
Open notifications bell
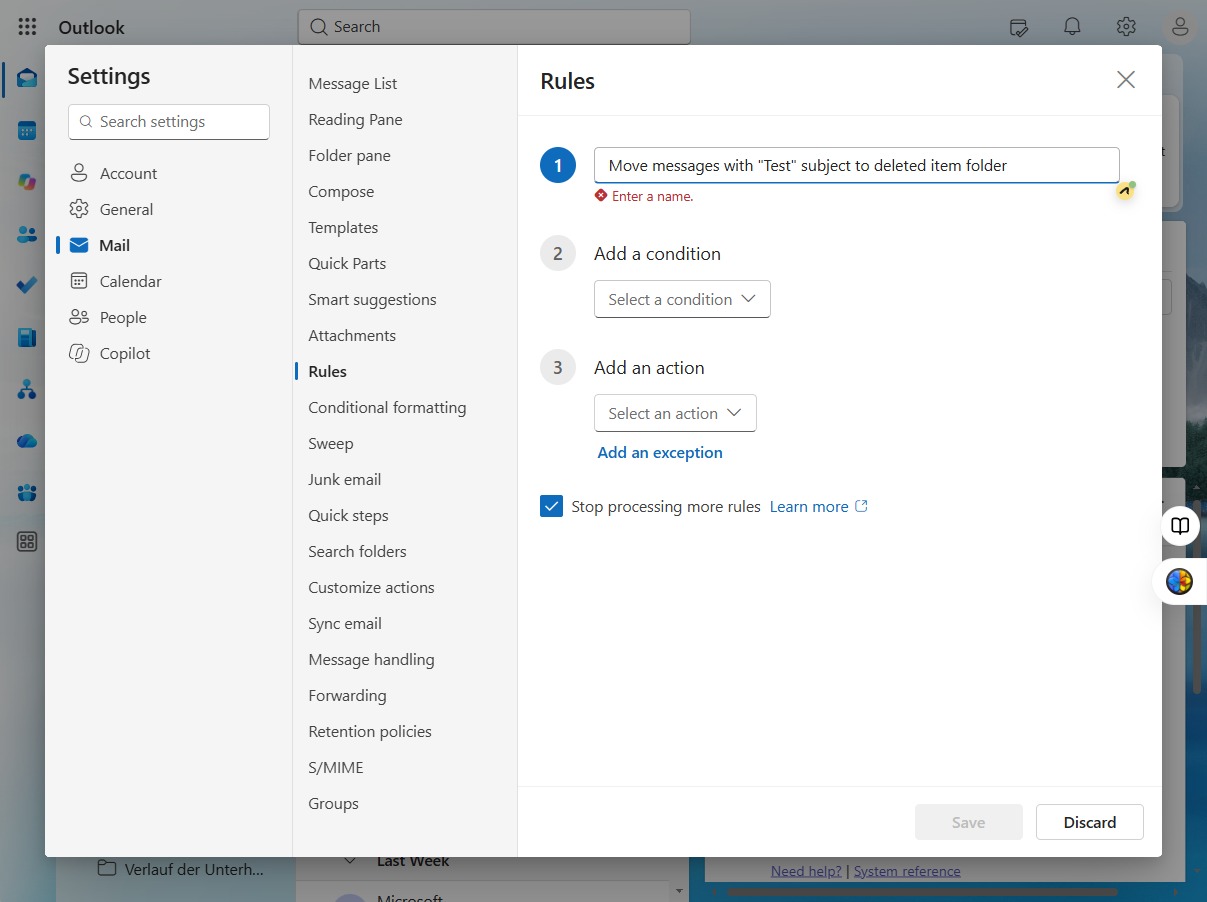[1073, 27]
